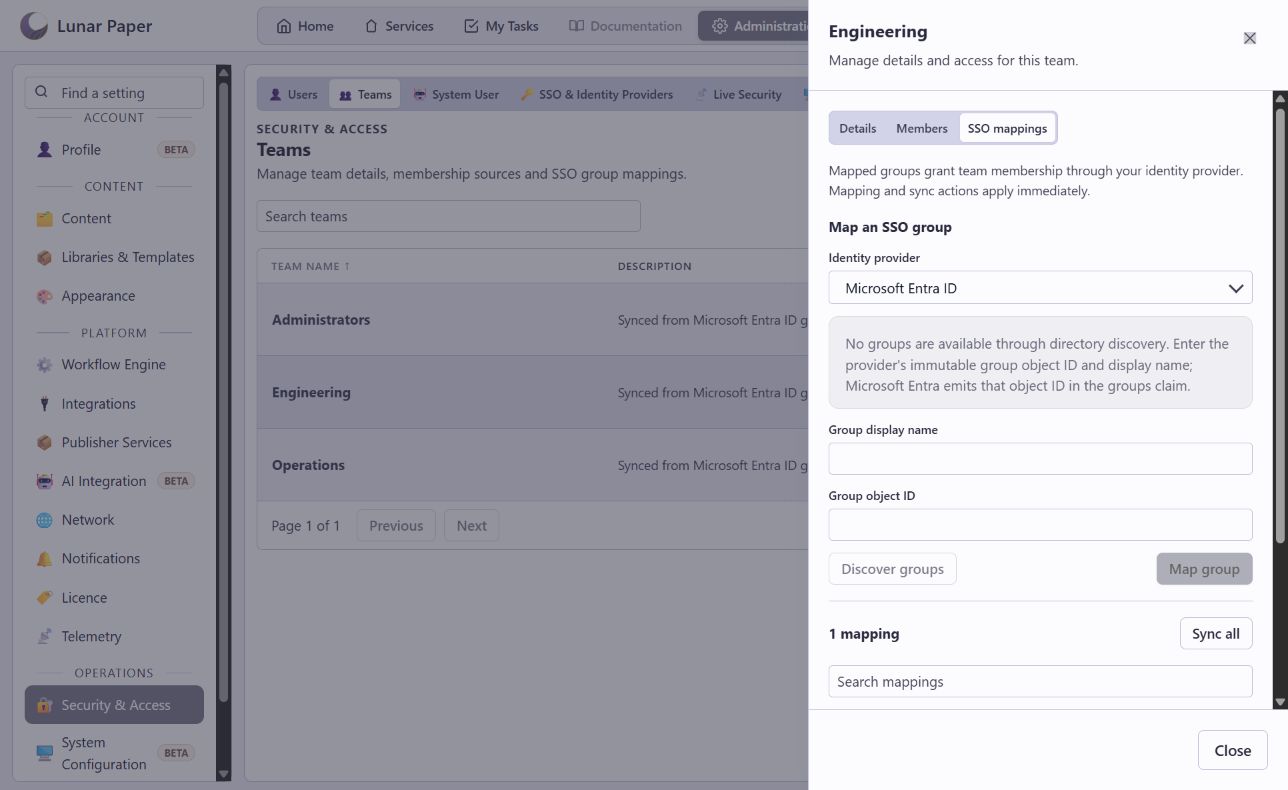Viewport: 1288px width, 790px height.
Task: Click the Profile user icon in sidebar
Action: pyautogui.click(x=44, y=150)
